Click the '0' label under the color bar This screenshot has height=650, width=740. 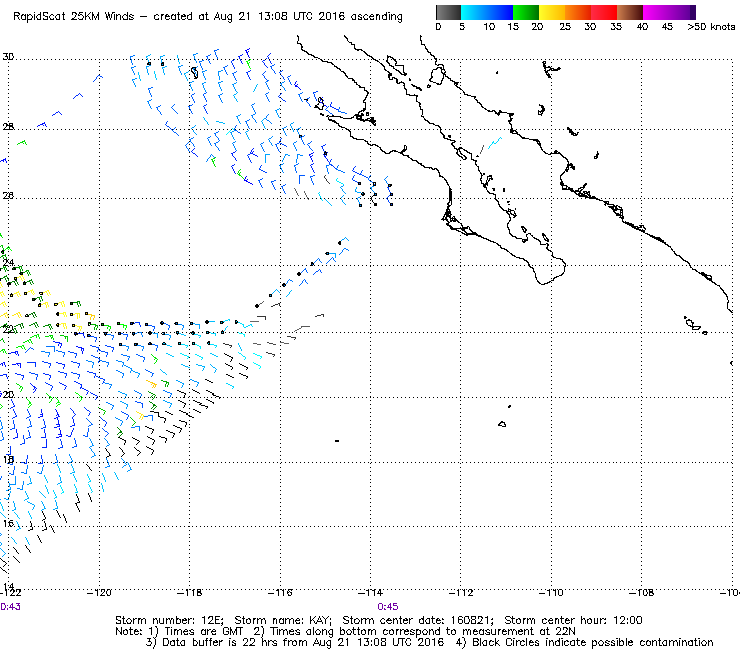tap(438, 27)
